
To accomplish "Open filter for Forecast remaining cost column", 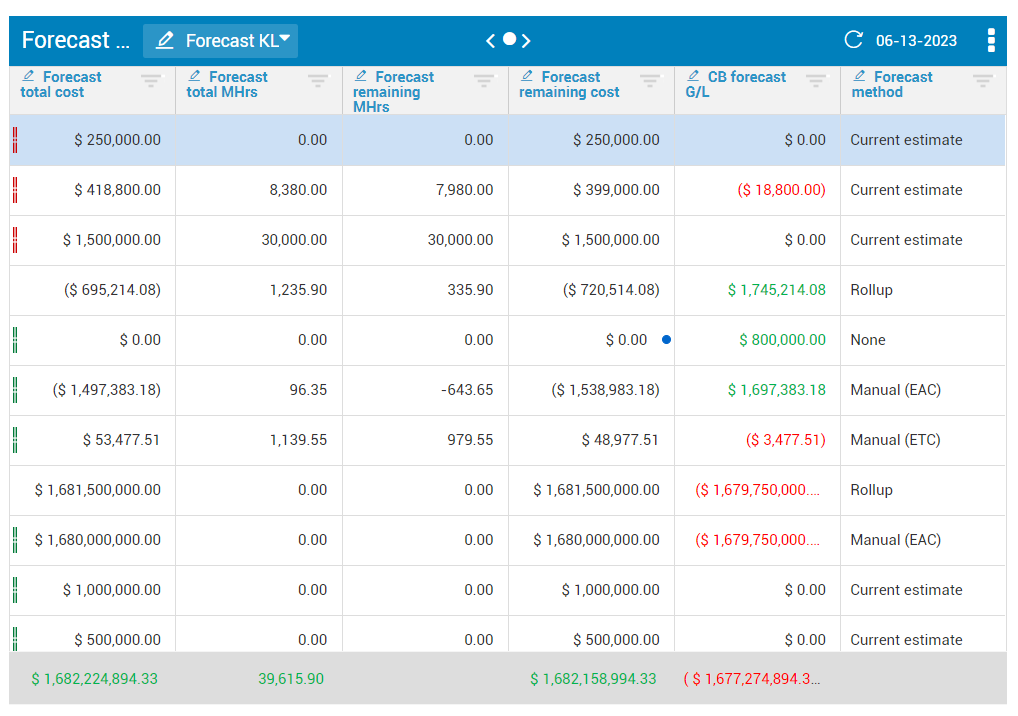I will 650,81.
